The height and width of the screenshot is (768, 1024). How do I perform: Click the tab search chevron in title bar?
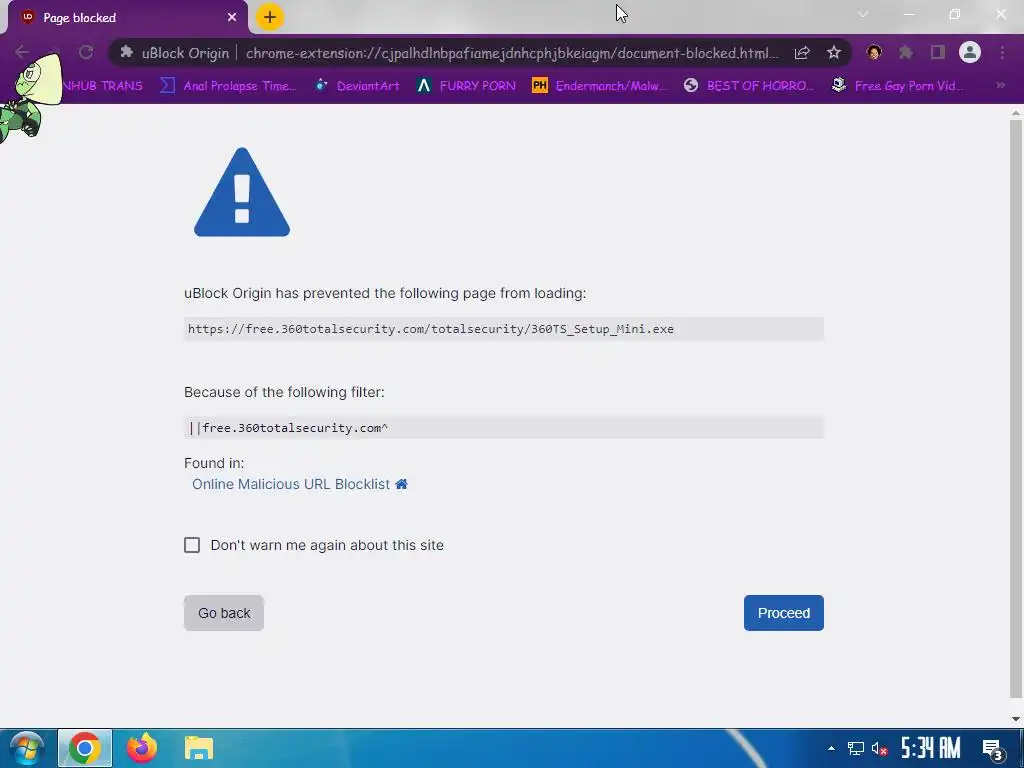[x=863, y=14]
